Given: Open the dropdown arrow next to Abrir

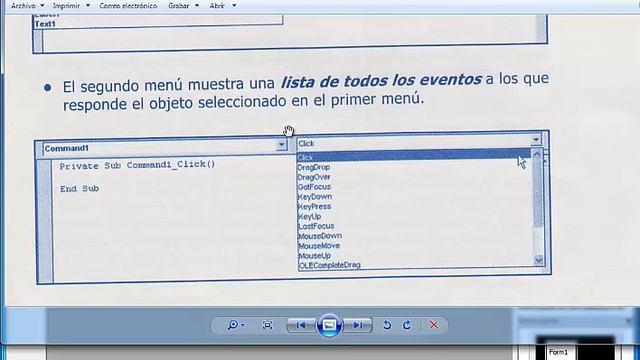Looking at the screenshot, I should [x=234, y=6].
